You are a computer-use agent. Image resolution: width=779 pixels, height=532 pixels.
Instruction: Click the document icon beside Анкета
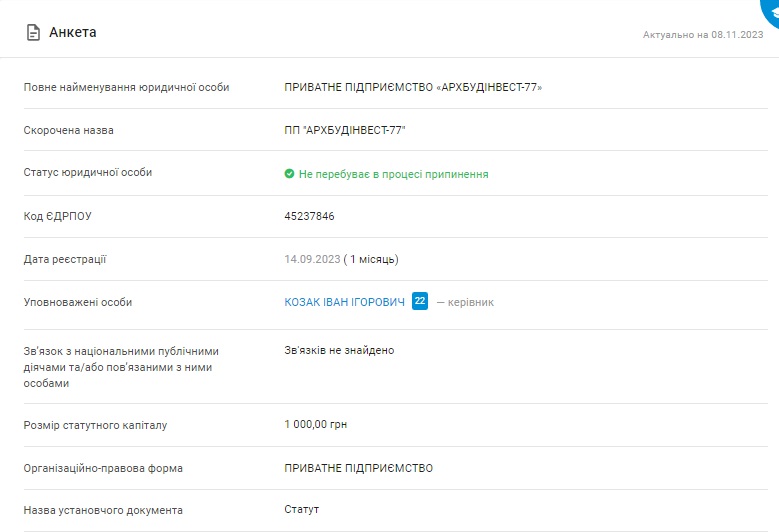pos(33,33)
